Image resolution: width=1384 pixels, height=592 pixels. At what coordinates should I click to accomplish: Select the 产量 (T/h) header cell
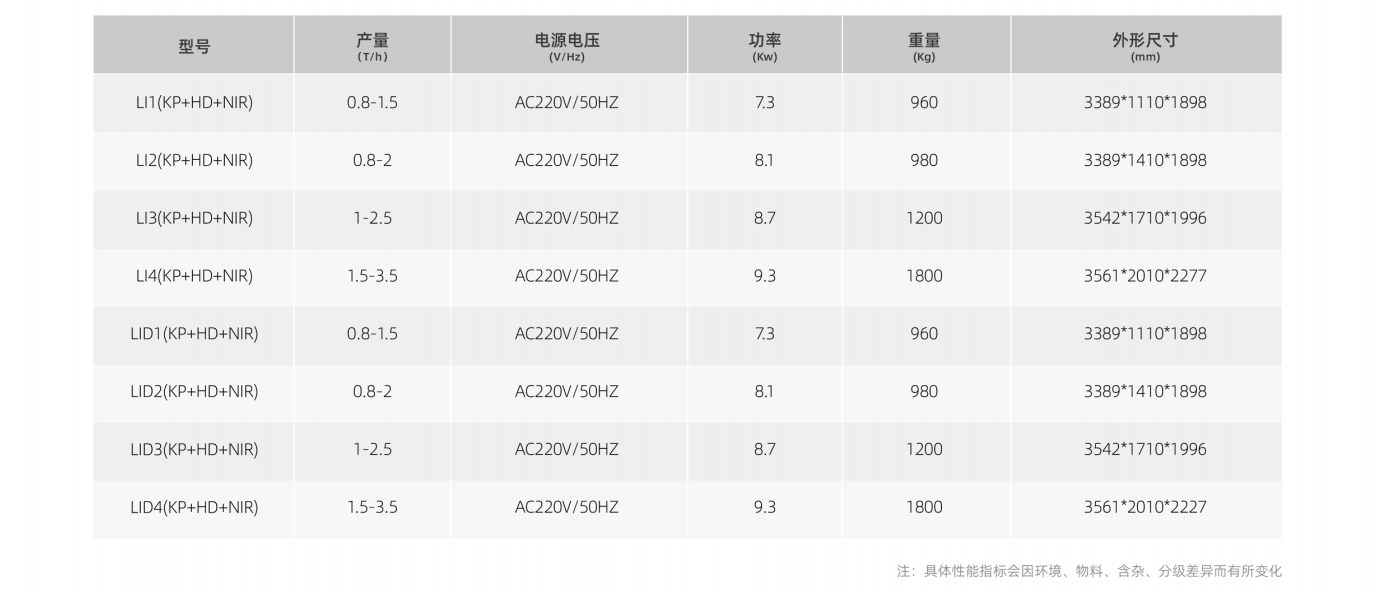[372, 46]
